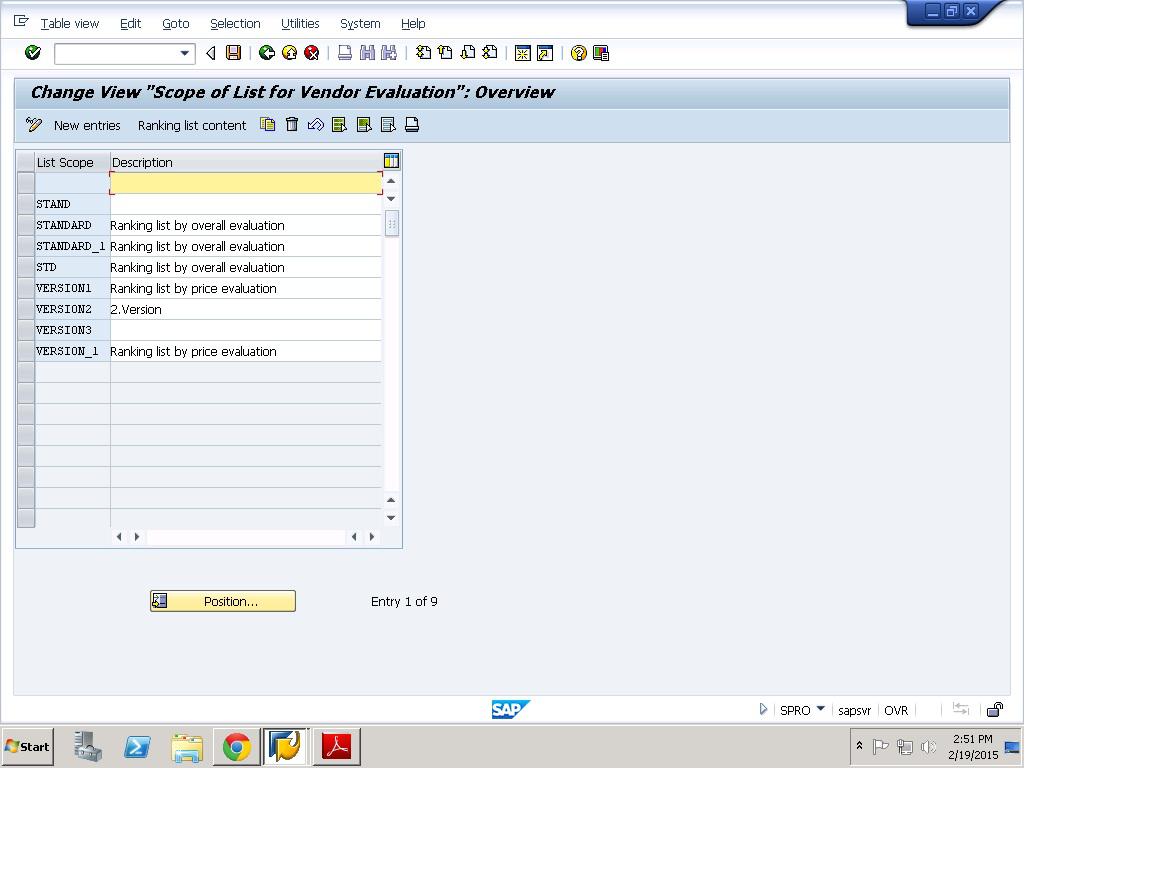Click the Ranking list content button

pyautogui.click(x=192, y=125)
